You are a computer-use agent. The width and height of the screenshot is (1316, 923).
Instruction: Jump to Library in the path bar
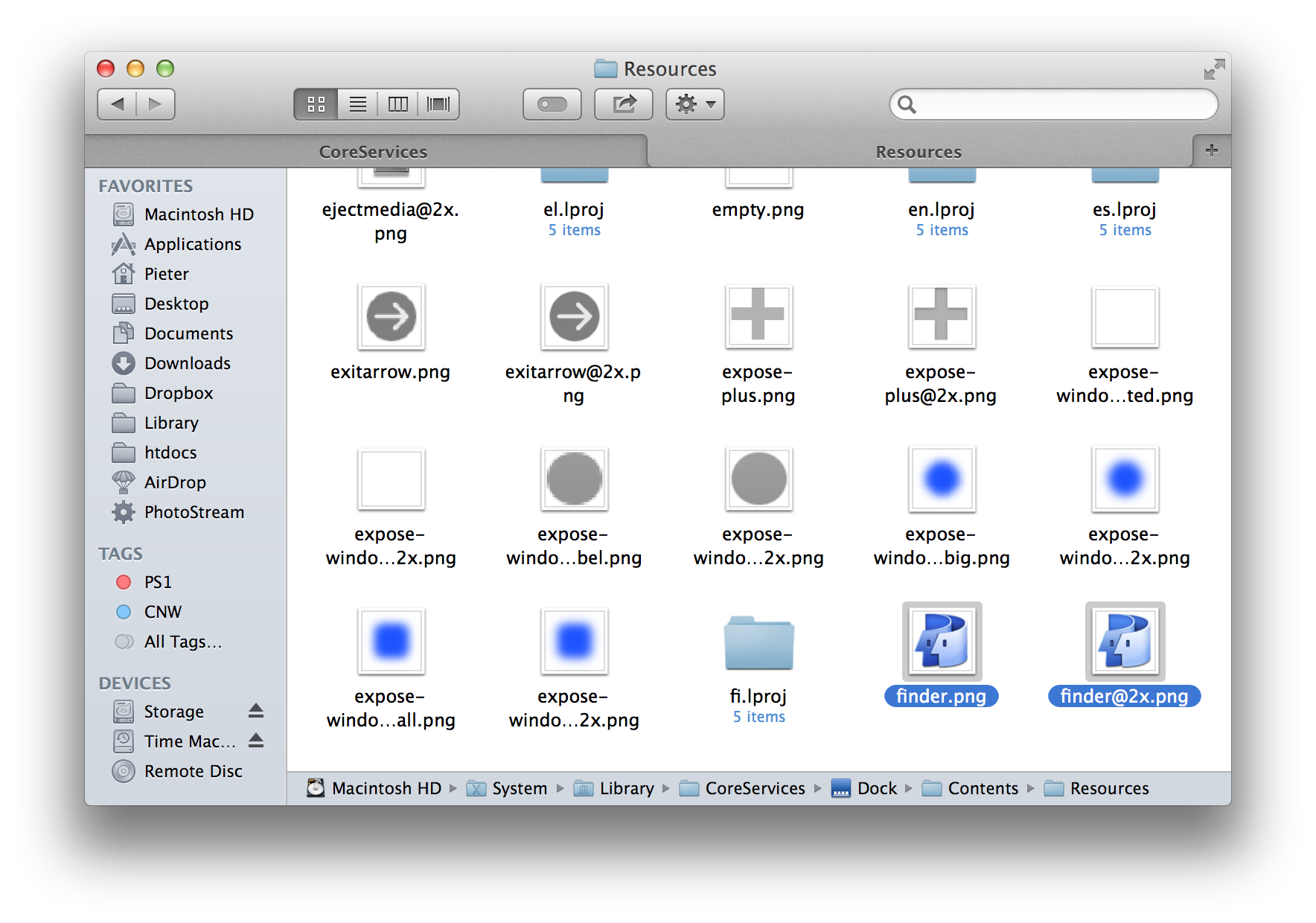coord(613,788)
